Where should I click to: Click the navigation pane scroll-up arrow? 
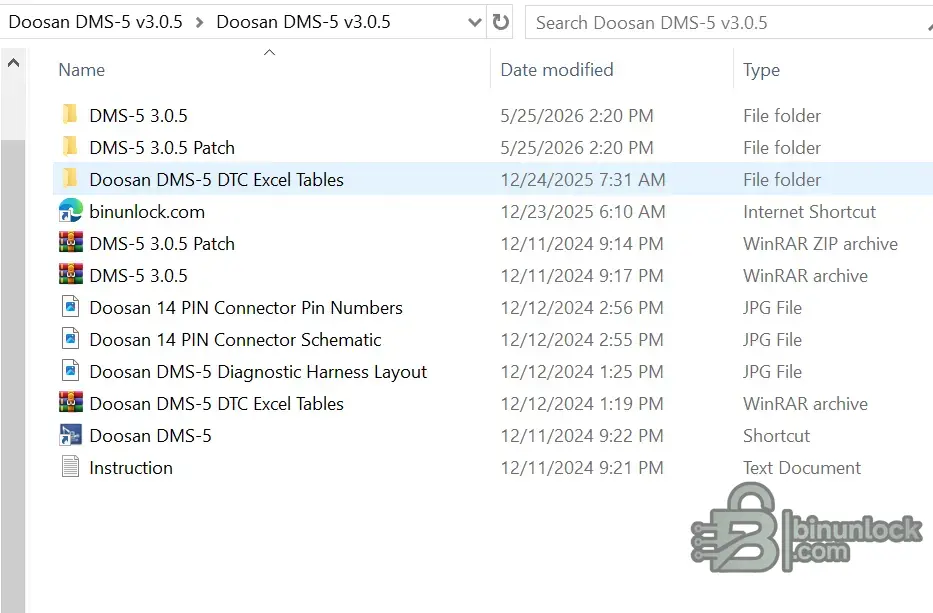(13, 62)
